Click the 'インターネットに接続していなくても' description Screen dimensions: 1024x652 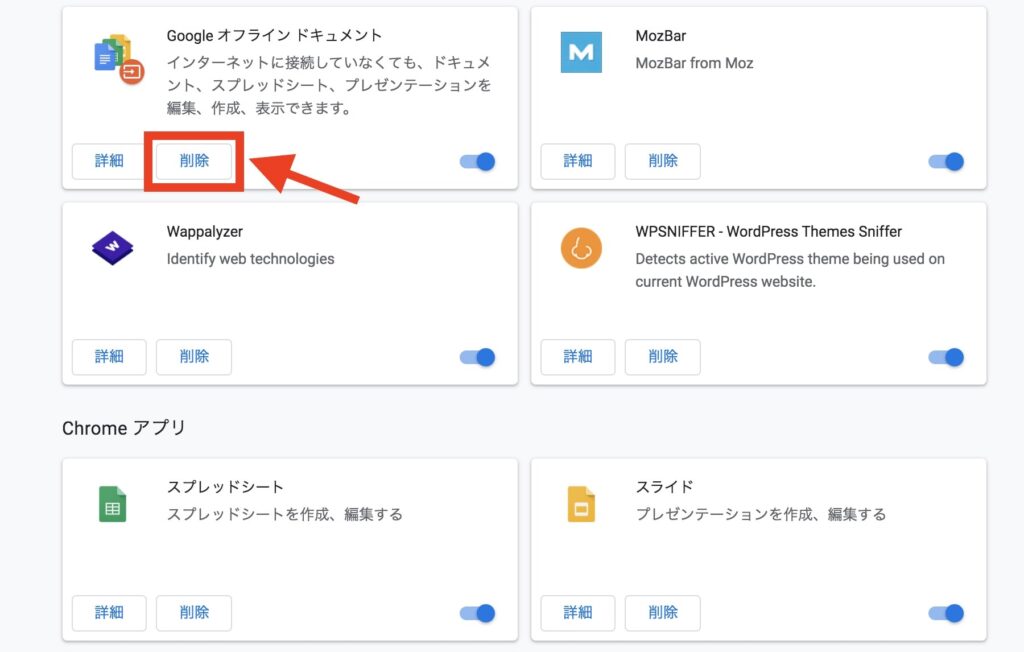[328, 86]
